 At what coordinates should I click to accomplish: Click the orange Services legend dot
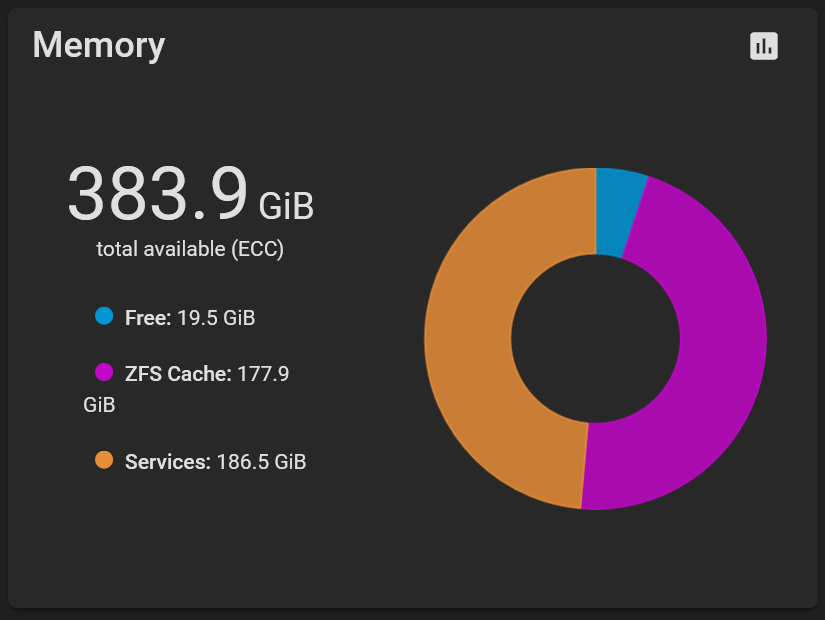pyautogui.click(x=104, y=460)
